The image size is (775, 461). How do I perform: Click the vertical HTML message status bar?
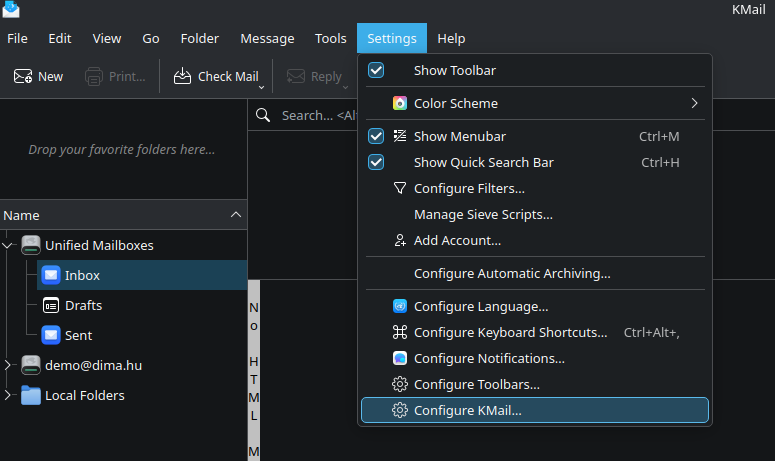point(254,371)
